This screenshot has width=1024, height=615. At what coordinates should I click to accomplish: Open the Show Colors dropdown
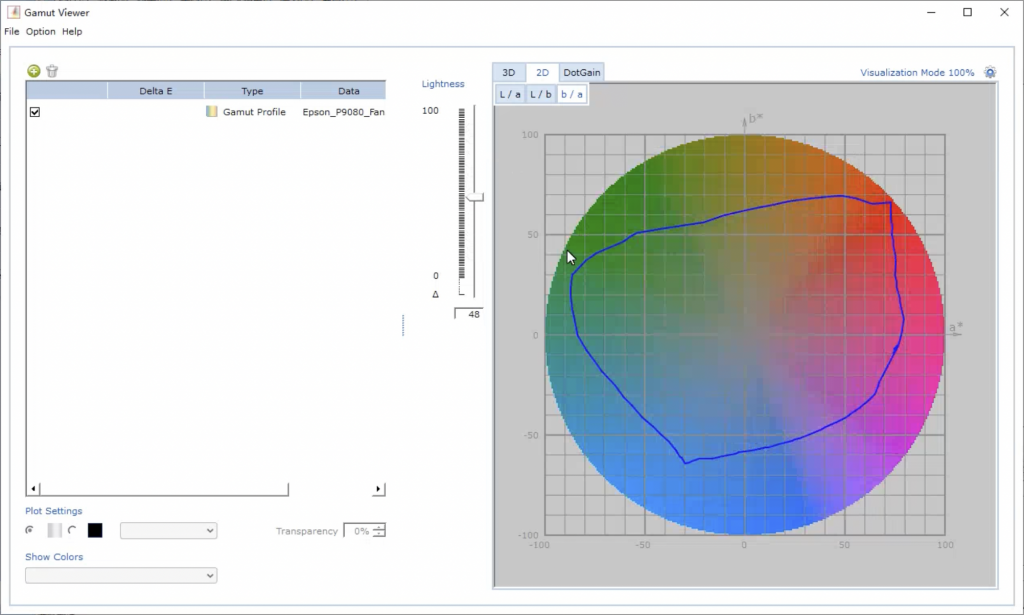tap(121, 575)
